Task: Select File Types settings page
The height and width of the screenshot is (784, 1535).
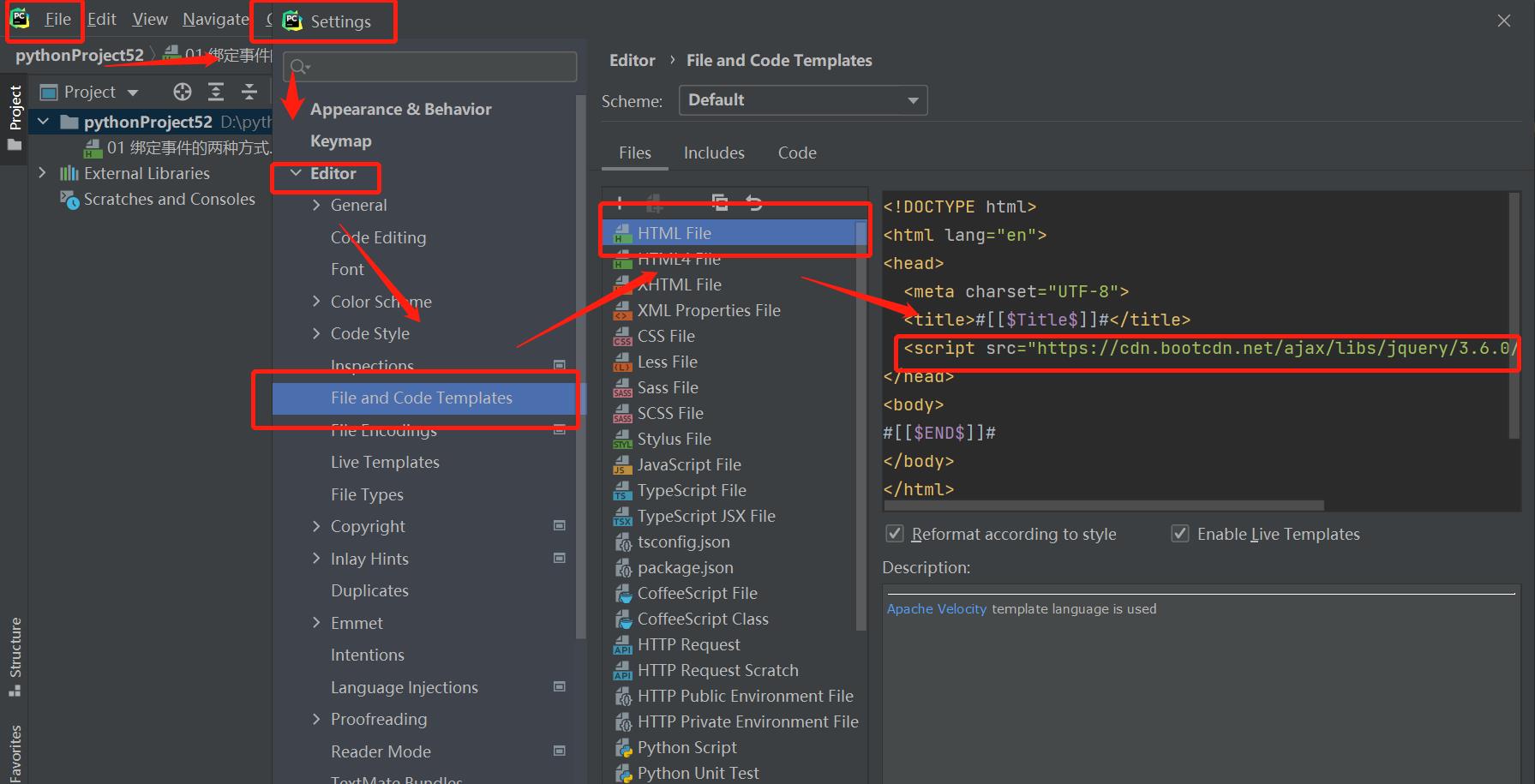Action: tap(367, 494)
